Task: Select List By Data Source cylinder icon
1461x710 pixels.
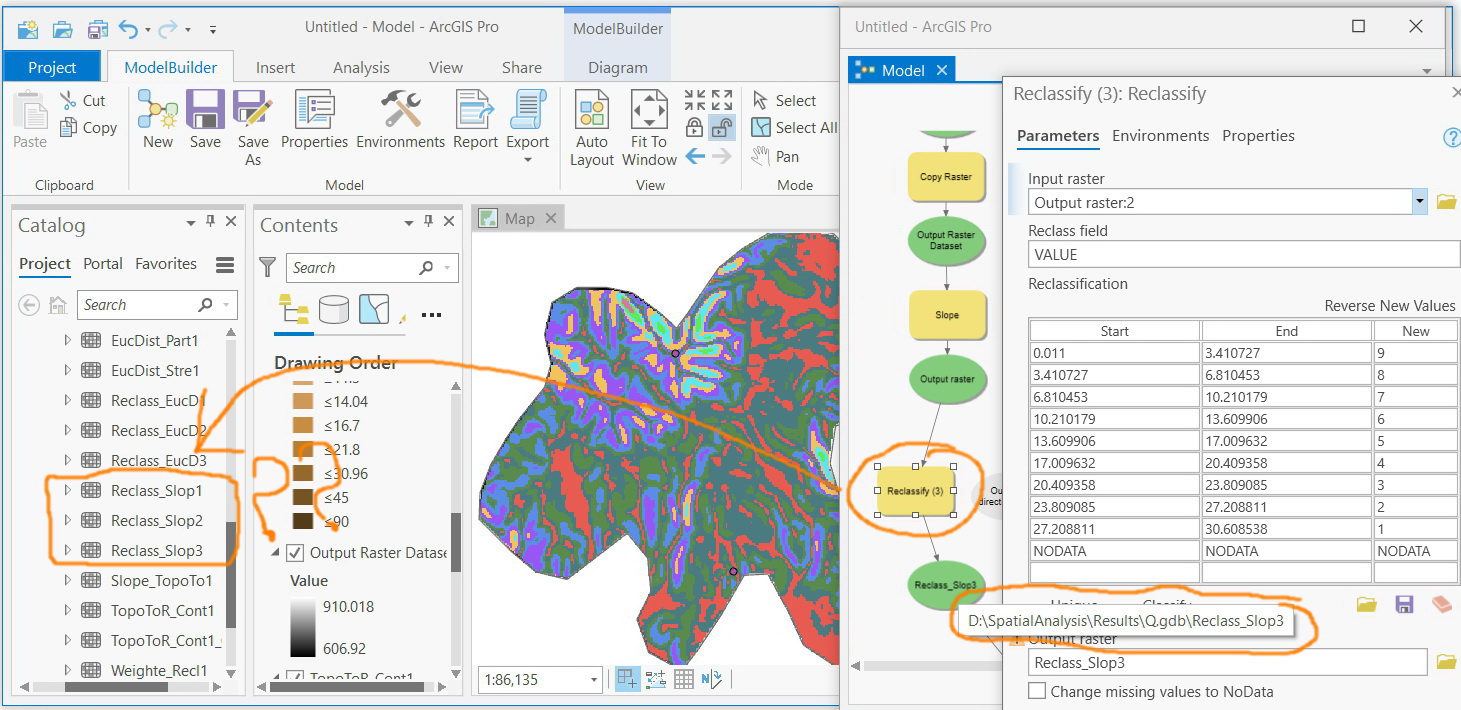Action: (x=334, y=310)
